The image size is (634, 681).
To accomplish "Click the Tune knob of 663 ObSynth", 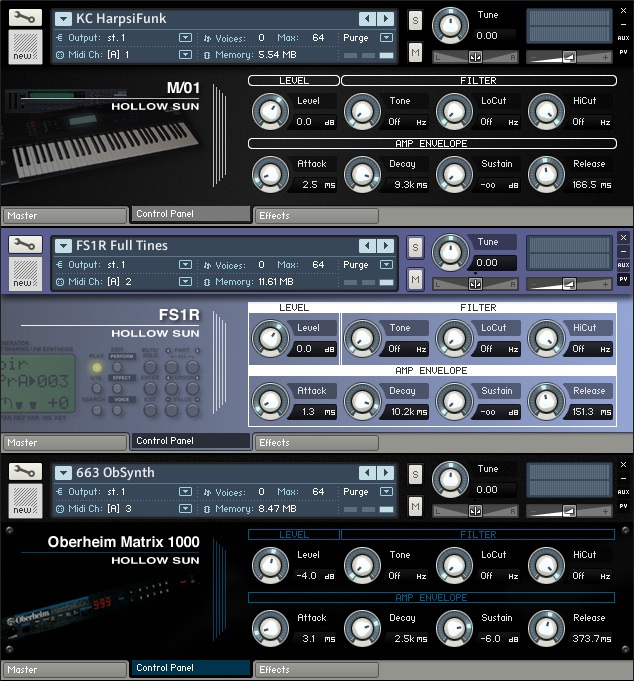I will coord(450,479).
